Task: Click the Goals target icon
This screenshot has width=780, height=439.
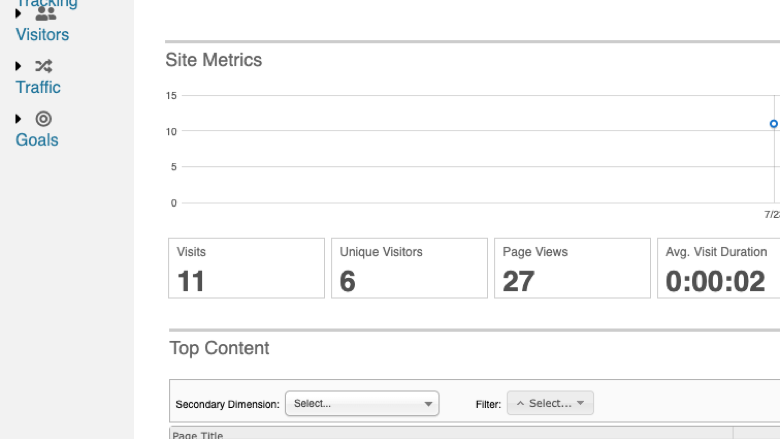Action: (x=44, y=119)
